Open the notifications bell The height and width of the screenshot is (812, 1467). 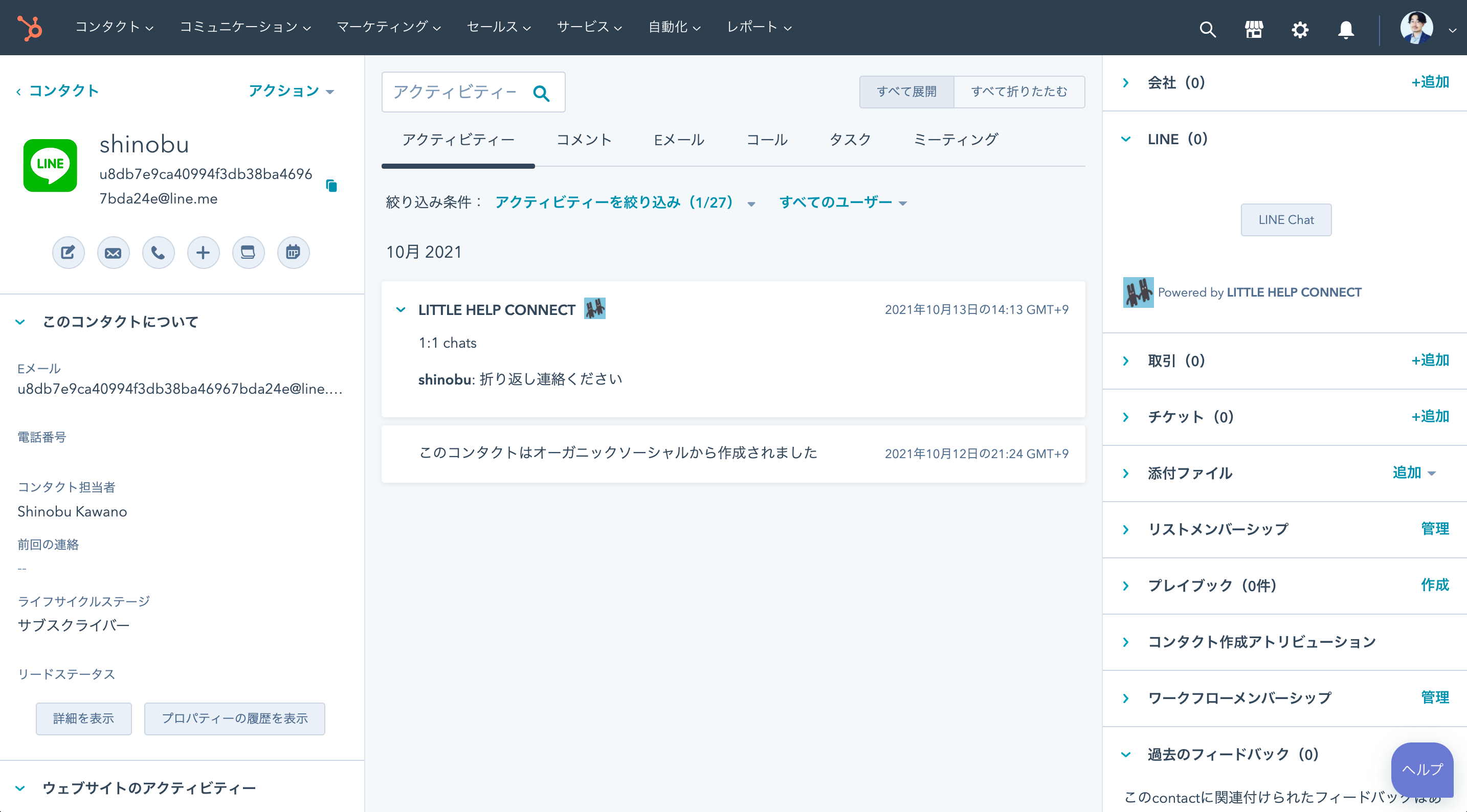click(x=1346, y=29)
